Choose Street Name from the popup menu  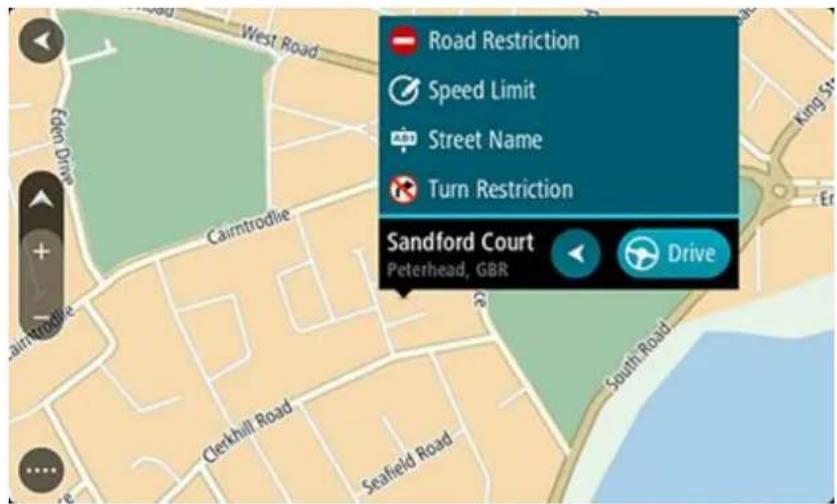tap(559, 140)
